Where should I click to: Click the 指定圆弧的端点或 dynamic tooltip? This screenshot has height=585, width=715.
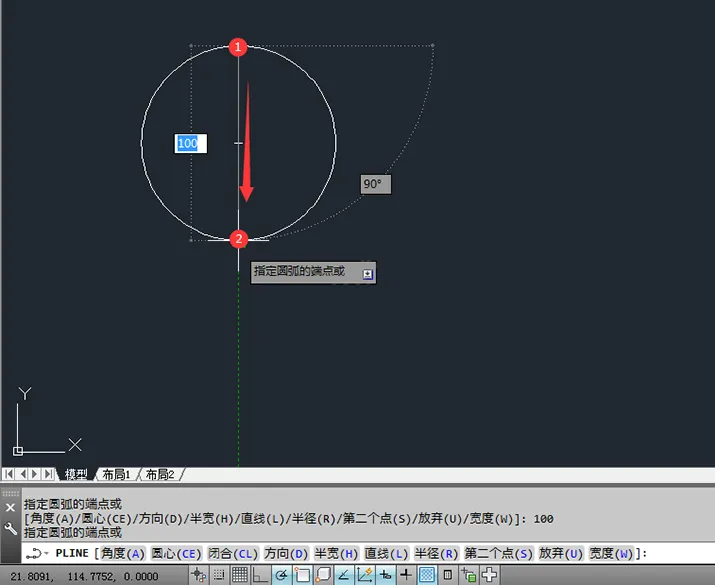tap(313, 272)
